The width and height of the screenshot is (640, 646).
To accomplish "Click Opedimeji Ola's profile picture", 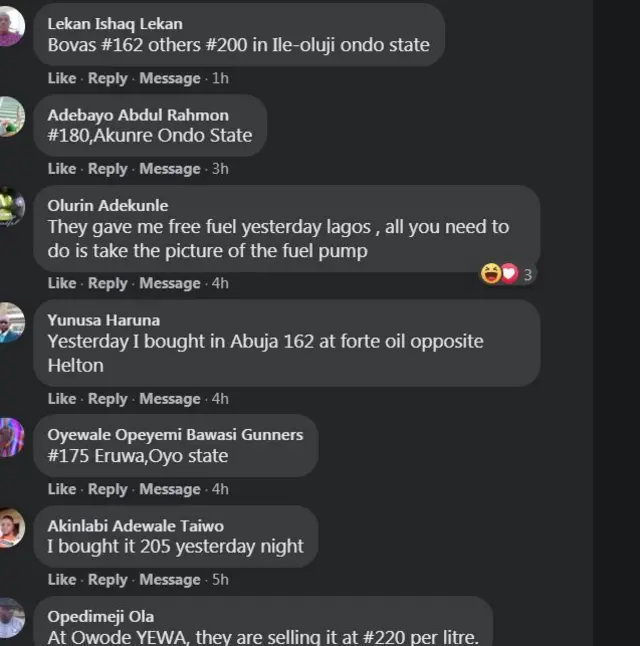I will [x=9, y=618].
